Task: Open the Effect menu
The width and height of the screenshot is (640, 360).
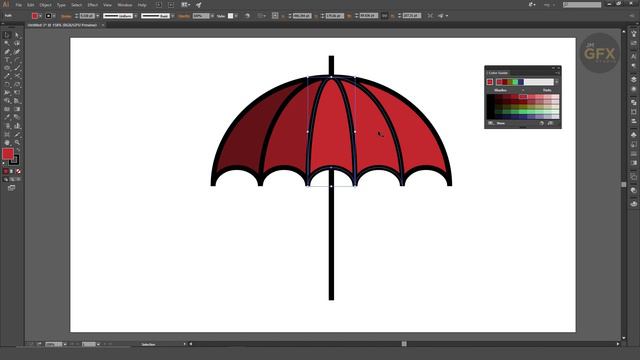Action: 93,5
